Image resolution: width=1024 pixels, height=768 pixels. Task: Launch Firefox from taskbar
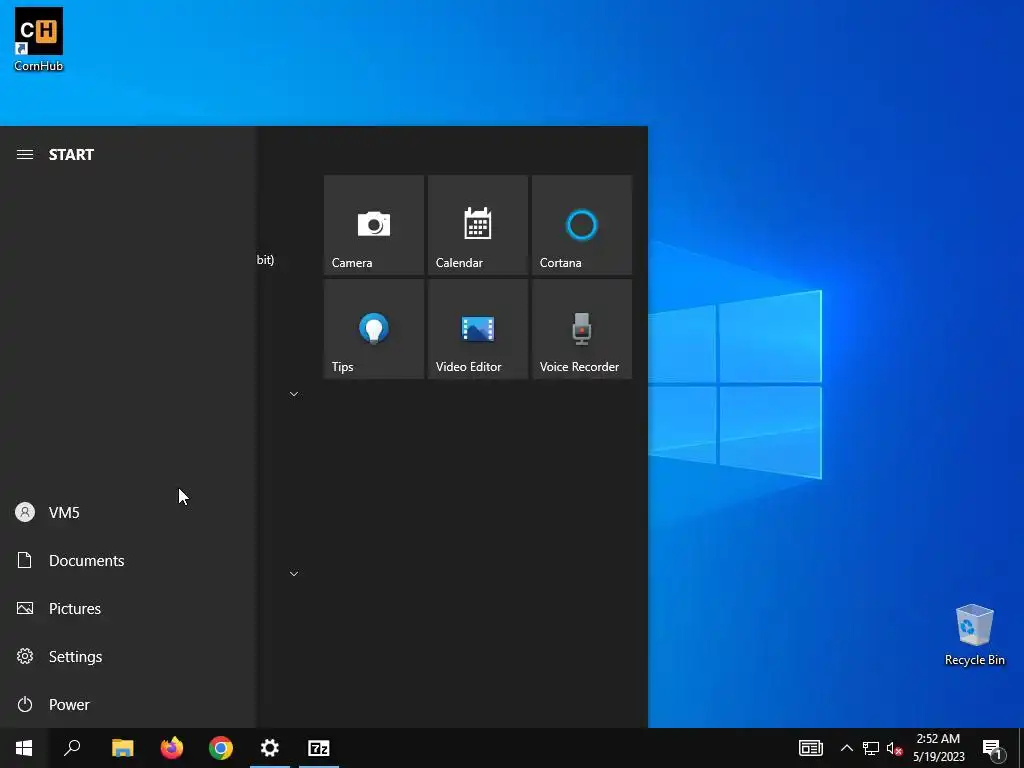point(172,748)
